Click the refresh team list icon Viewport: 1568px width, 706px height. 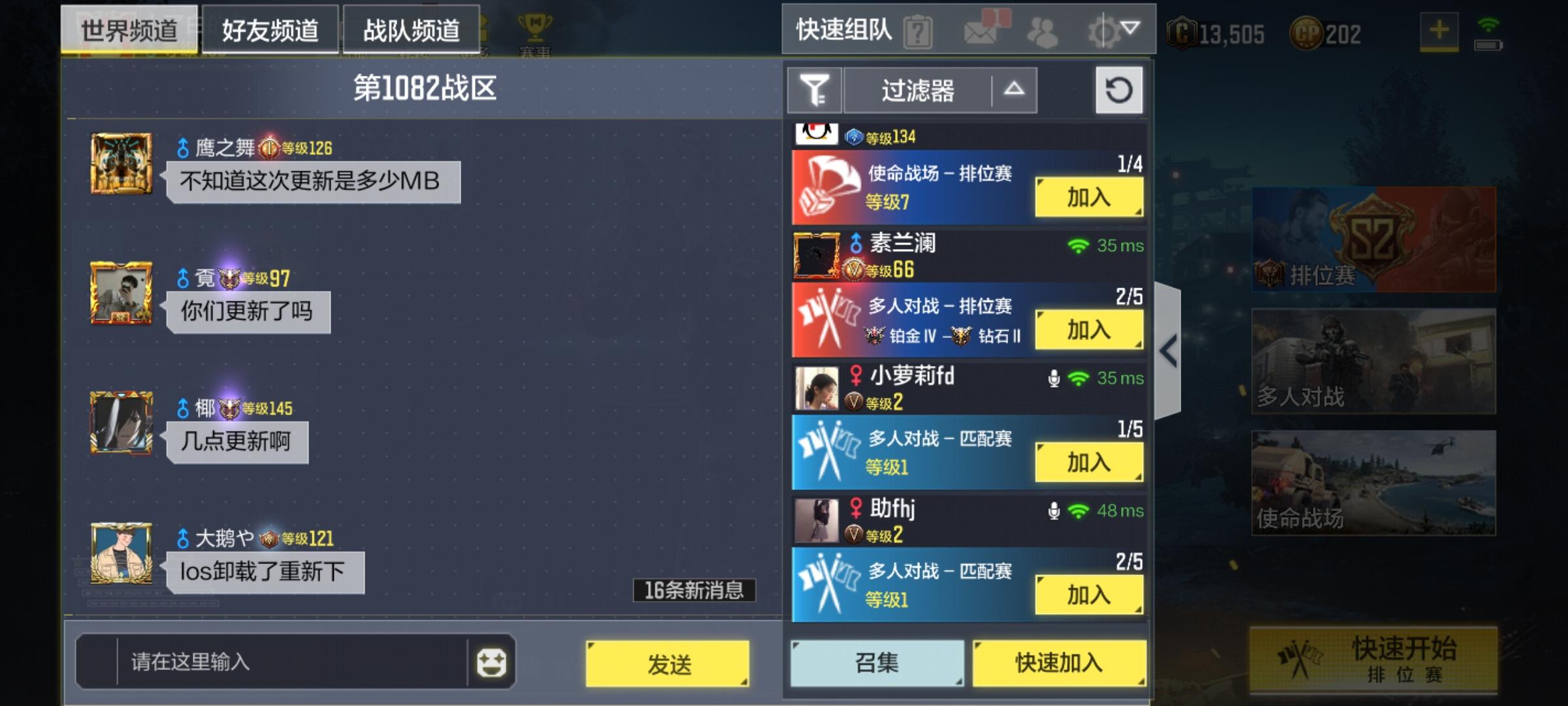tap(1119, 90)
